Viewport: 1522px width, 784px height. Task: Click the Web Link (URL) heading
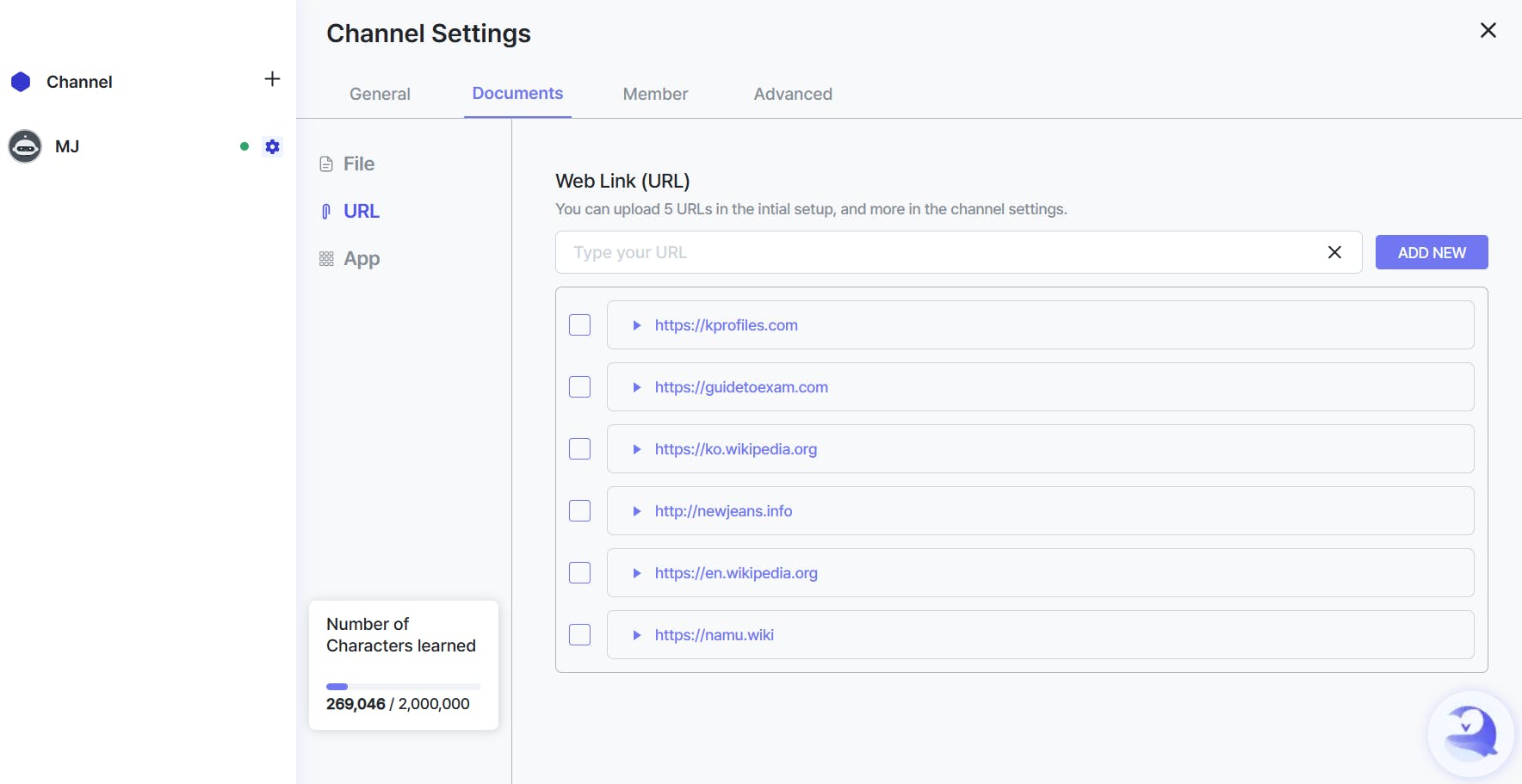pyautogui.click(x=622, y=181)
